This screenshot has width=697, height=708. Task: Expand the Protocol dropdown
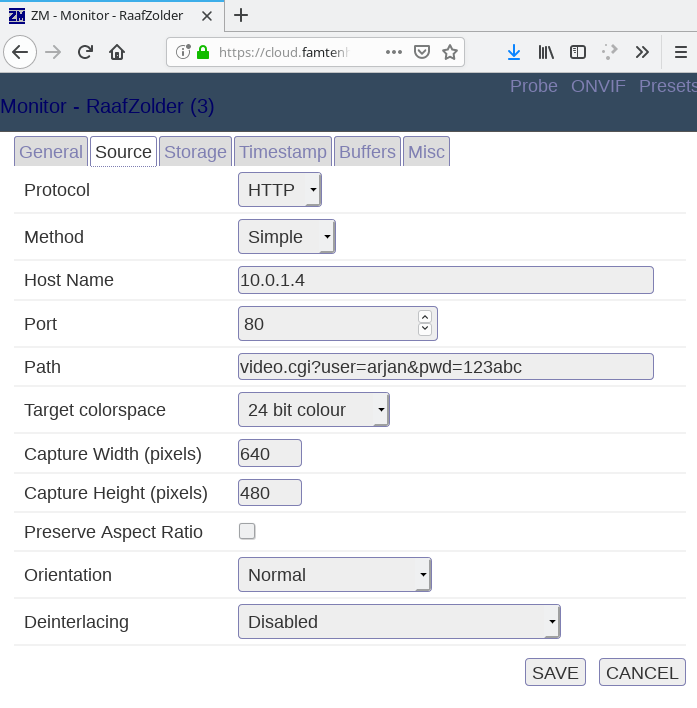click(x=280, y=190)
